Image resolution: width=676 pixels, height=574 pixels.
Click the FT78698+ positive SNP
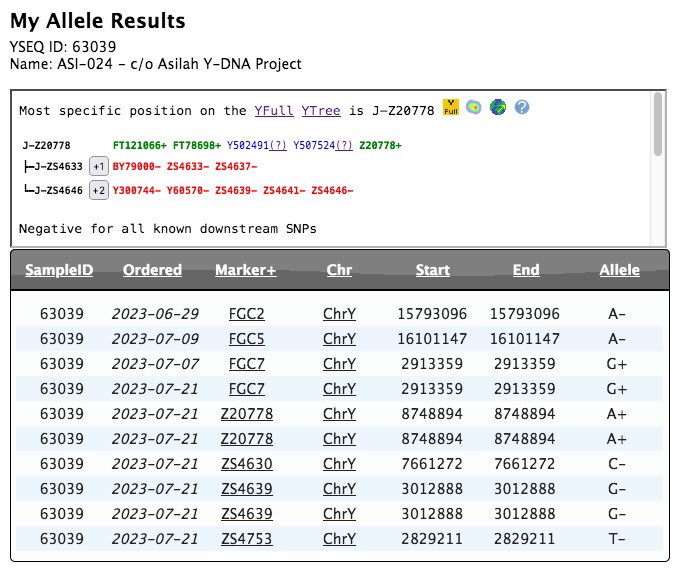click(197, 145)
